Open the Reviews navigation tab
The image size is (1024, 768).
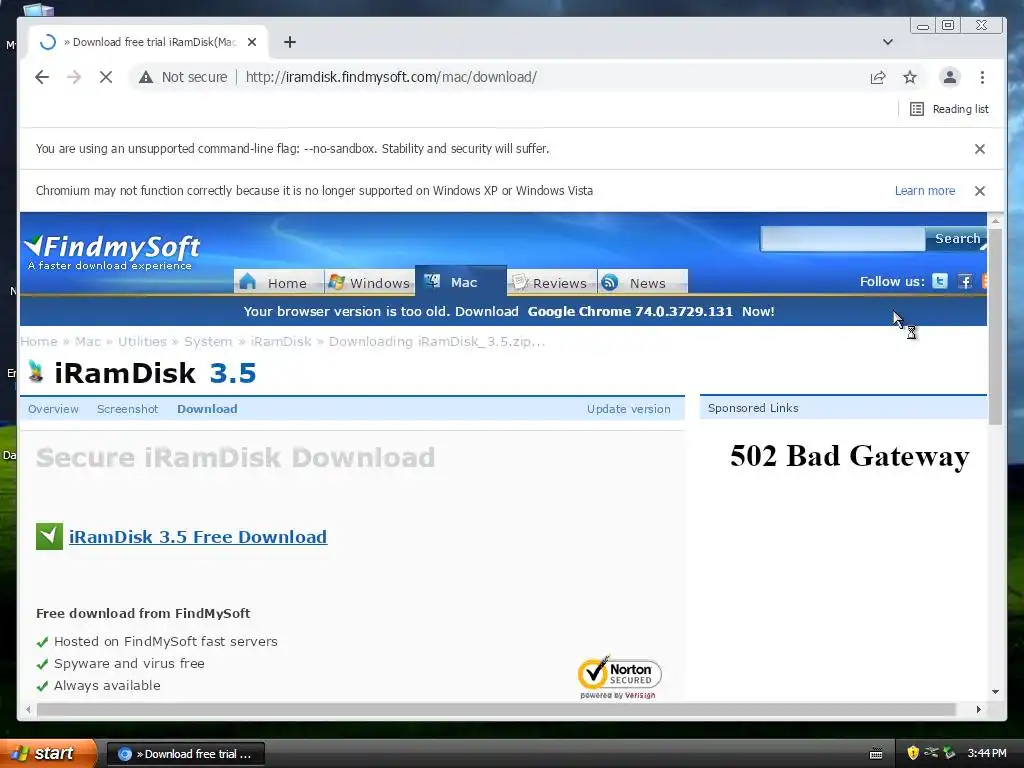coord(552,282)
